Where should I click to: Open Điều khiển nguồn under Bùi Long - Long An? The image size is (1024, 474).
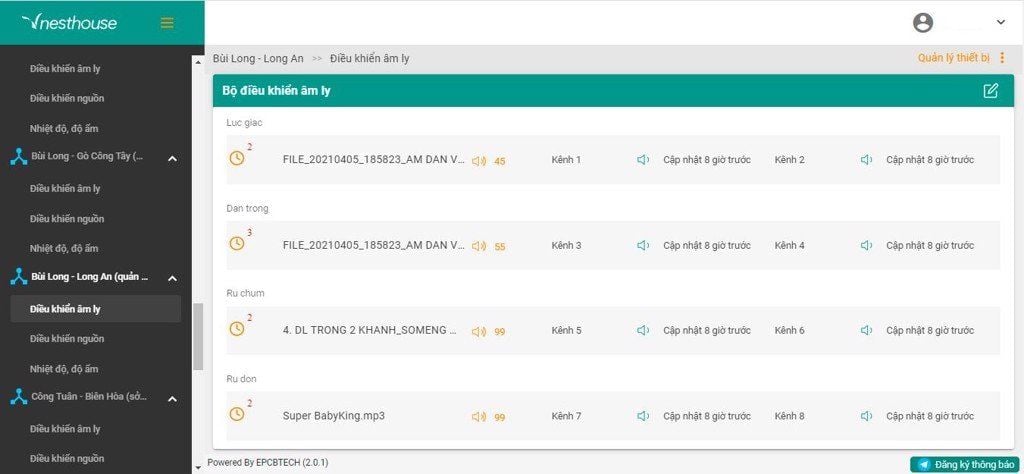pyautogui.click(x=67, y=339)
